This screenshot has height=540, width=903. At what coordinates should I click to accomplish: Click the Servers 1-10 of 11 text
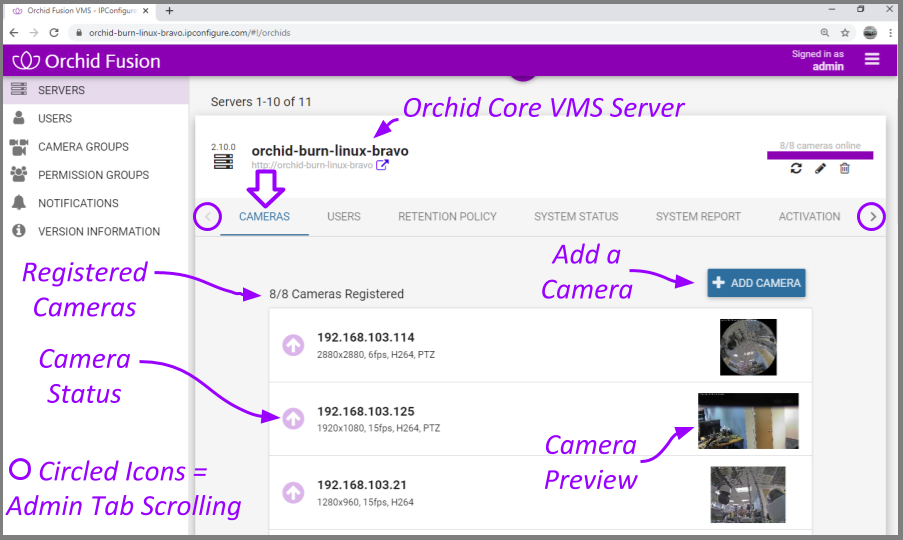coord(261,102)
